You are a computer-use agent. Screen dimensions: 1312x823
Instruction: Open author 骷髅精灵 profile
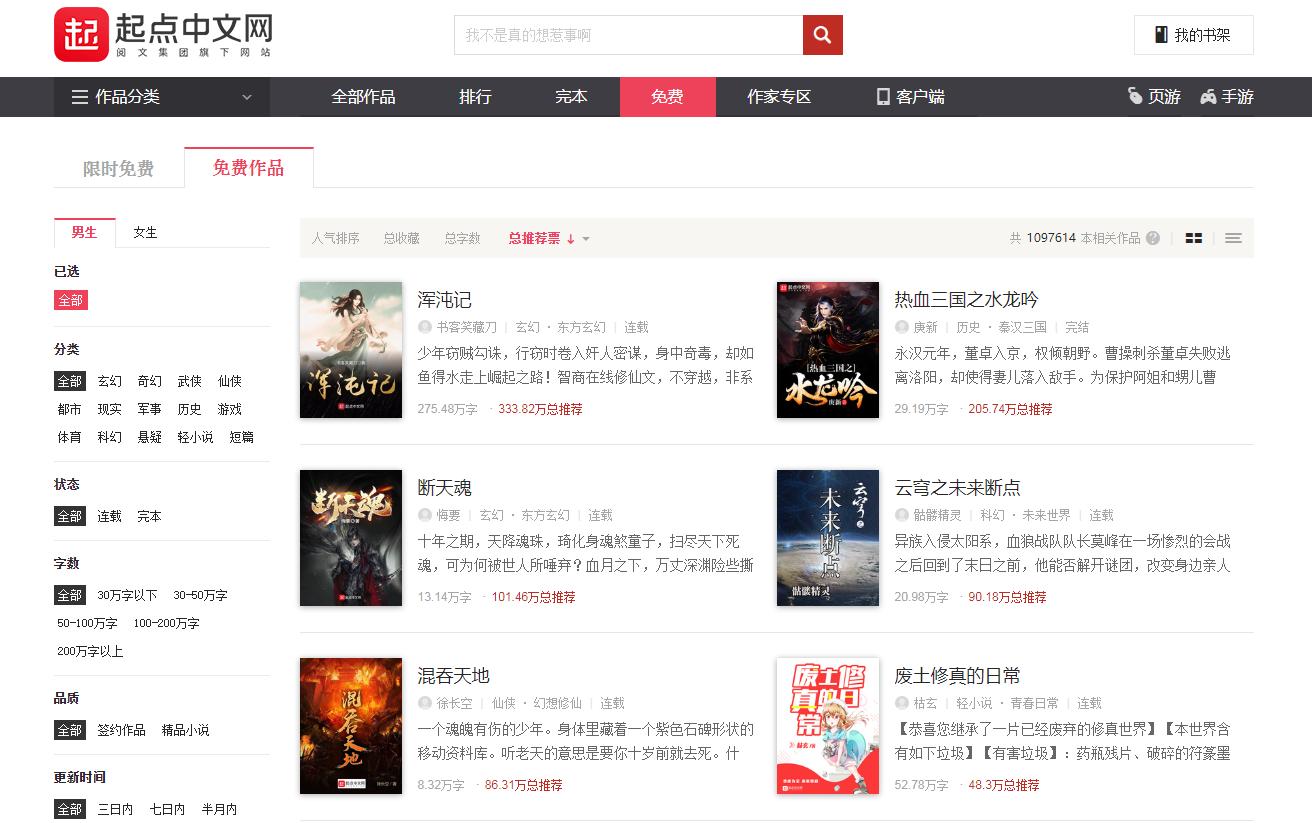point(938,515)
